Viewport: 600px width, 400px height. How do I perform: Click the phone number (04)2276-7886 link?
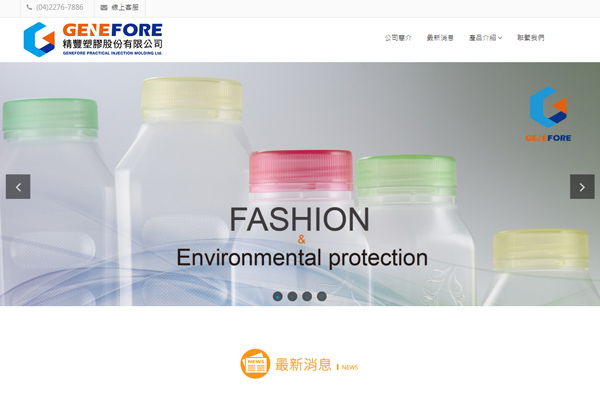pyautogui.click(x=59, y=7)
